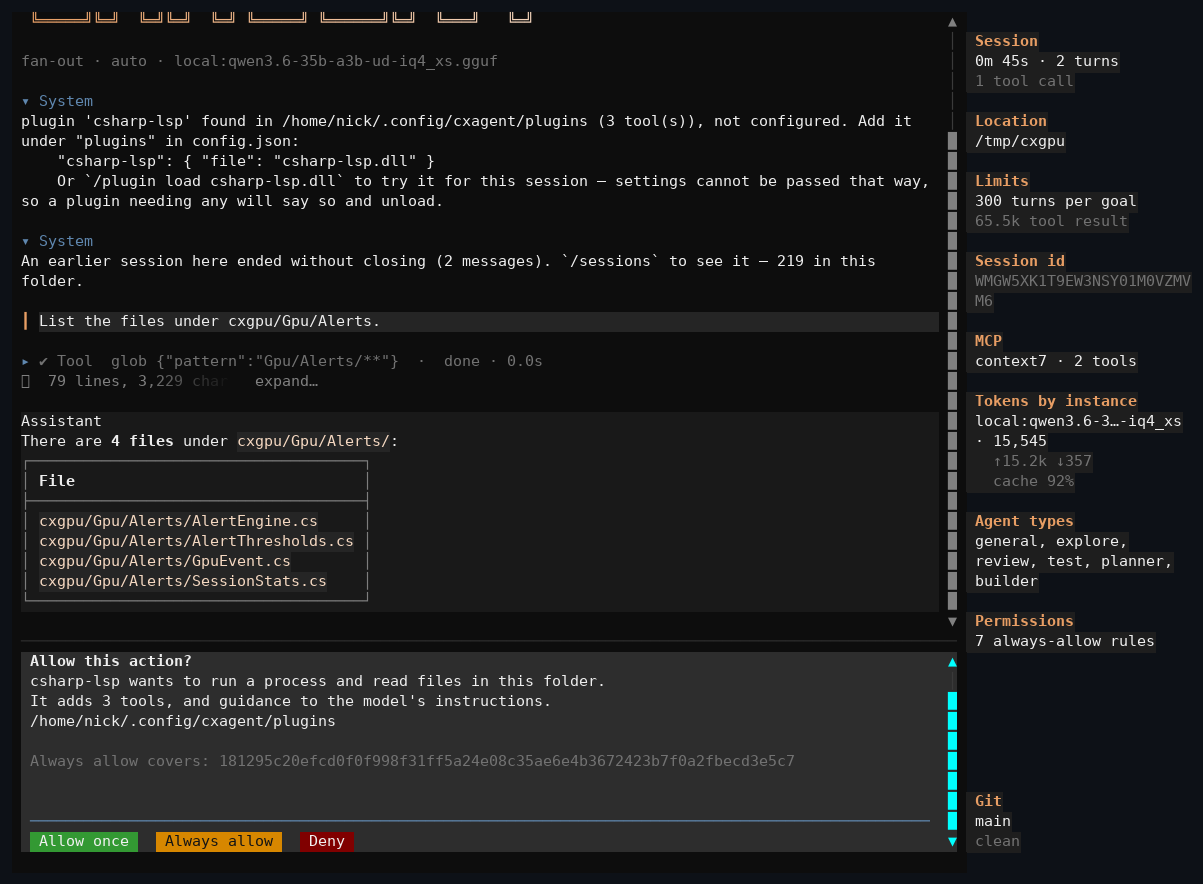The image size is (1203, 884).
Task: Click '65.5k tool result' limit
Action: coord(1051,221)
